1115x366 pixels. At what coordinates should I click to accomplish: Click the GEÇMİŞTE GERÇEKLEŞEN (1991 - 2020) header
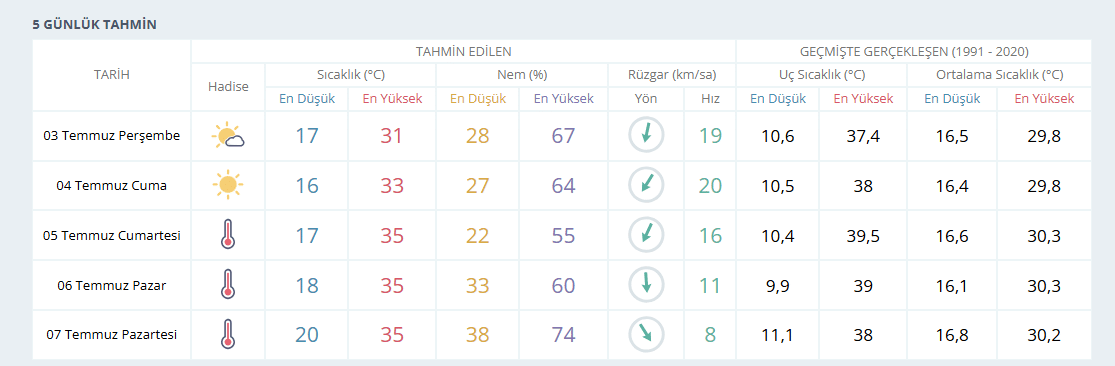point(914,51)
